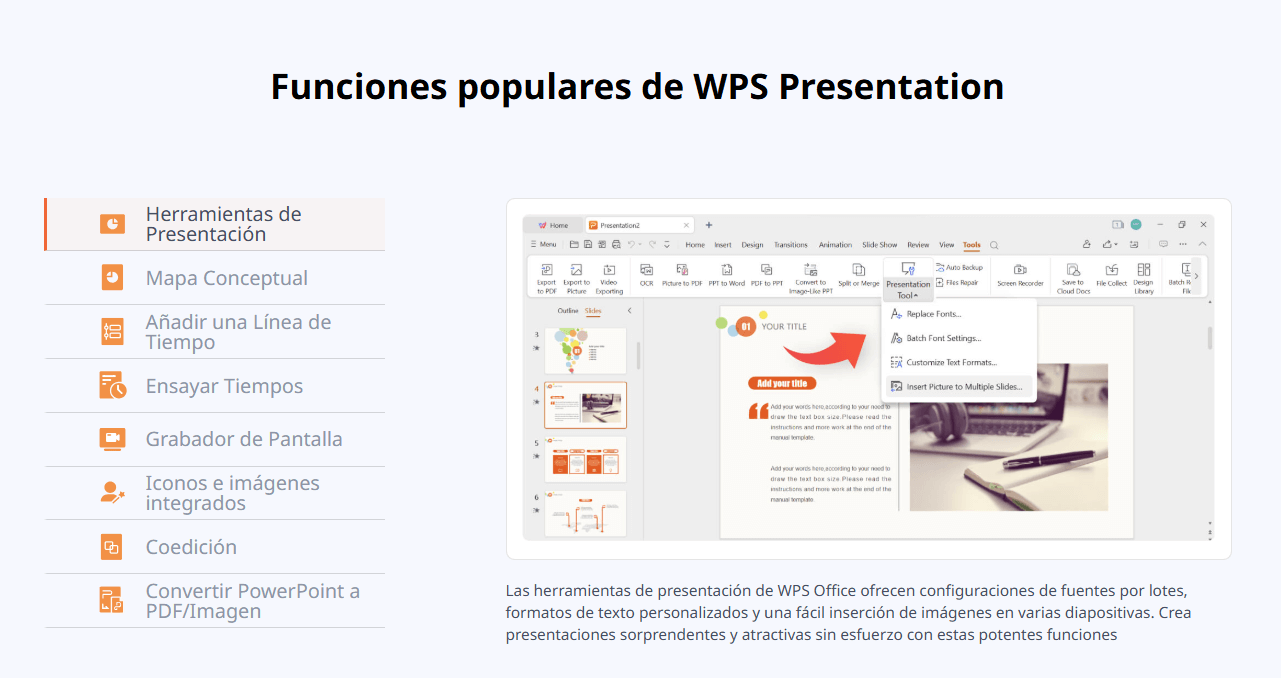Switch slide panel to Outline view
Screen dimensions: 1281x678
[568, 311]
